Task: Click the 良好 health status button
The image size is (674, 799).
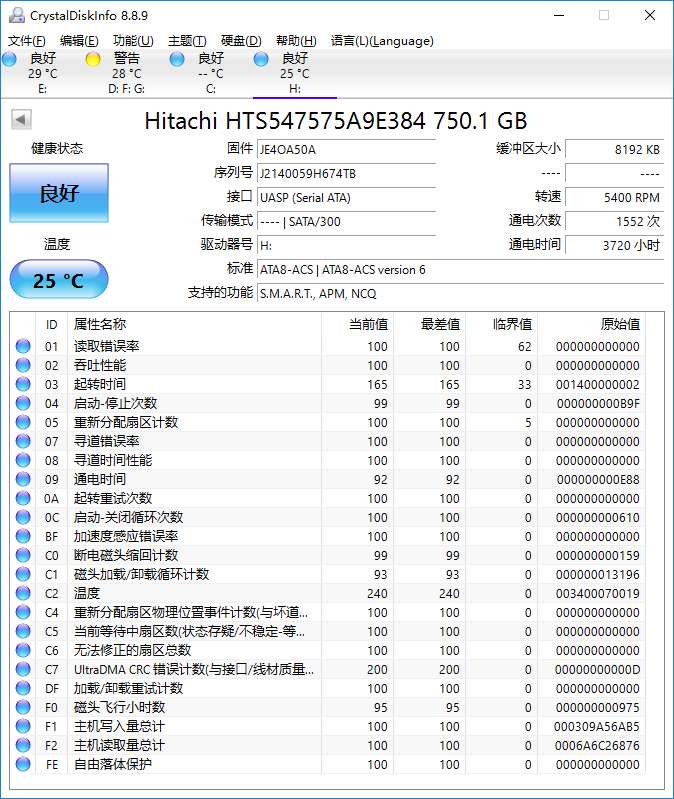Action: (59, 193)
